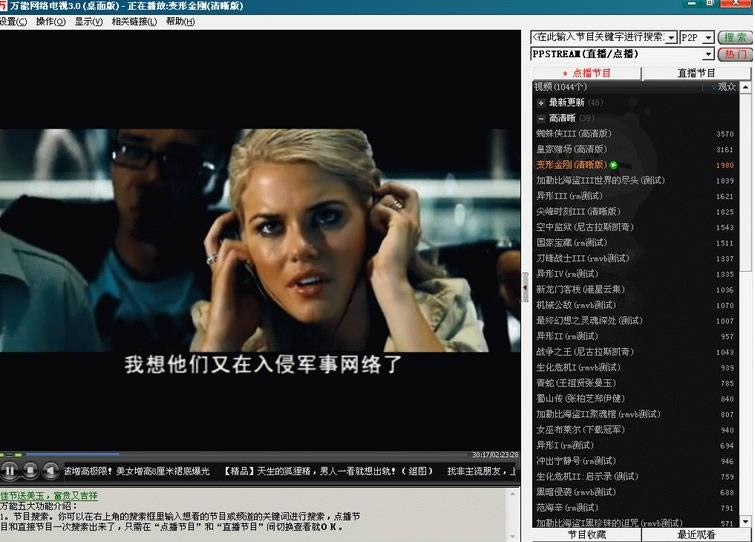Focus the program keyword search field

598,37
